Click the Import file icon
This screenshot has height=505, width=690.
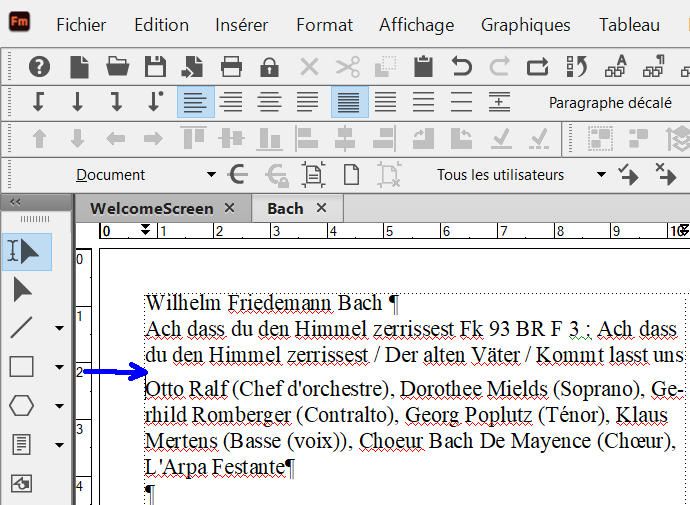tap(192, 67)
